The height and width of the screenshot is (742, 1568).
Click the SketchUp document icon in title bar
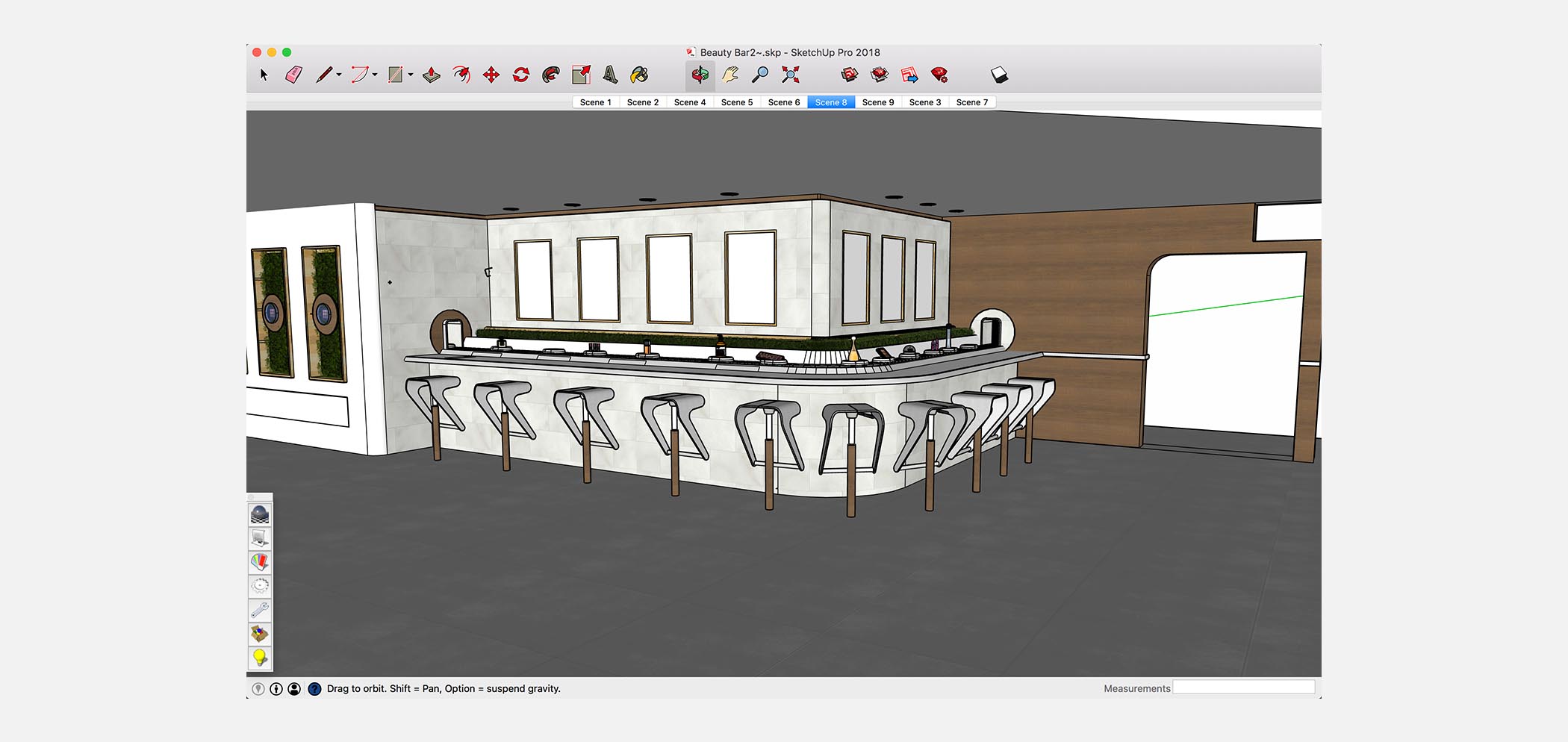691,52
